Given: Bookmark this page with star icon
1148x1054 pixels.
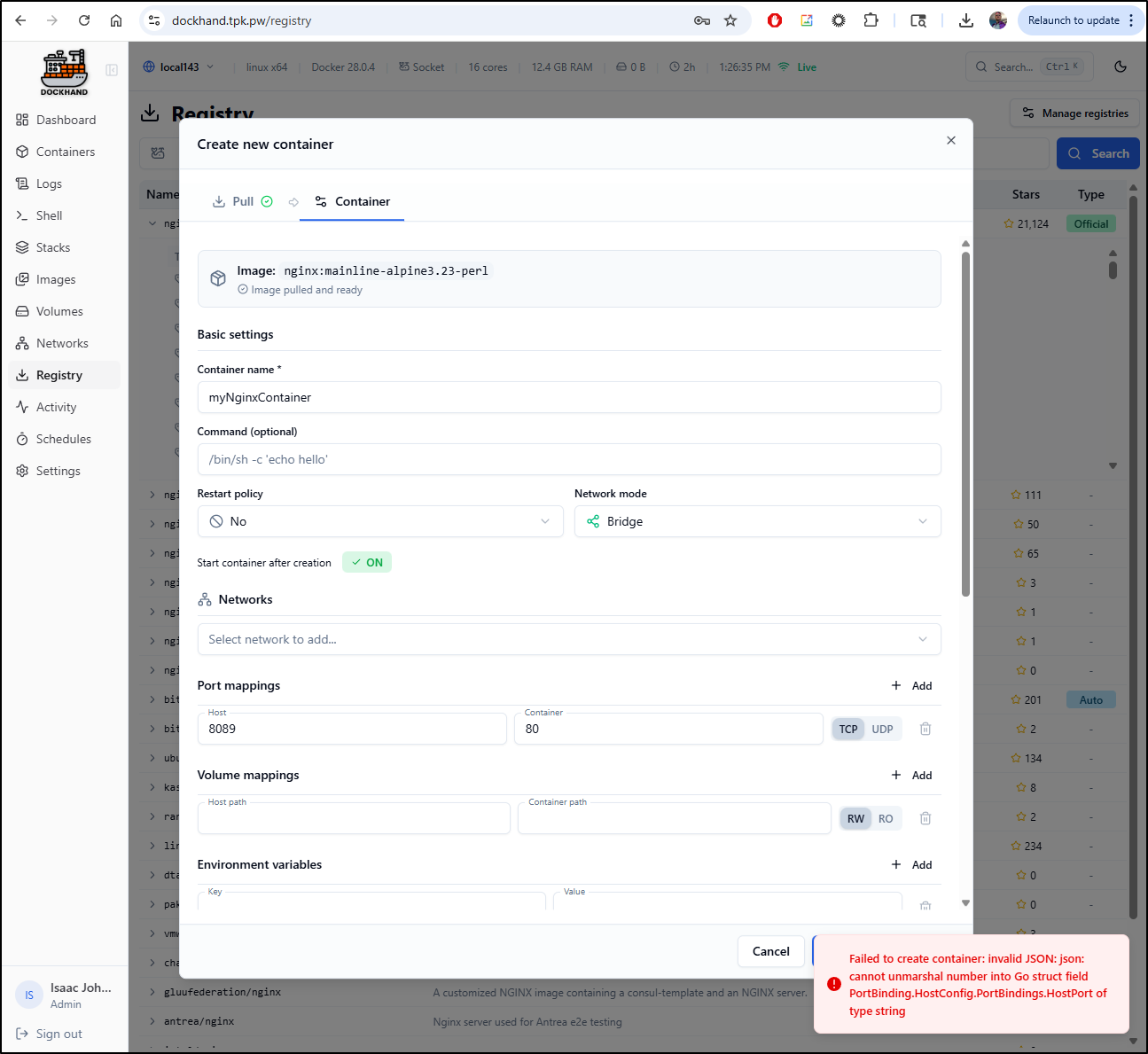Looking at the screenshot, I should 730,20.
